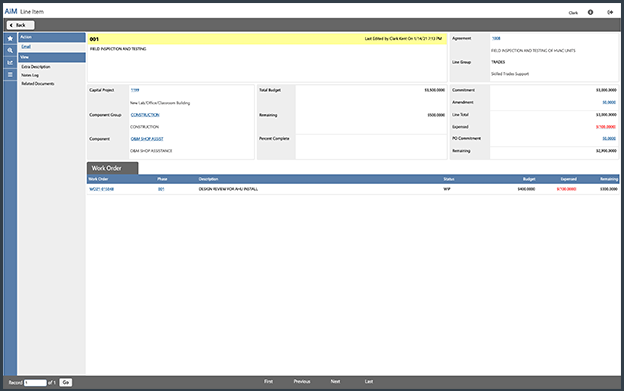
Task: Click New Lab/Office/Classroom Building text
Action: tap(160, 103)
